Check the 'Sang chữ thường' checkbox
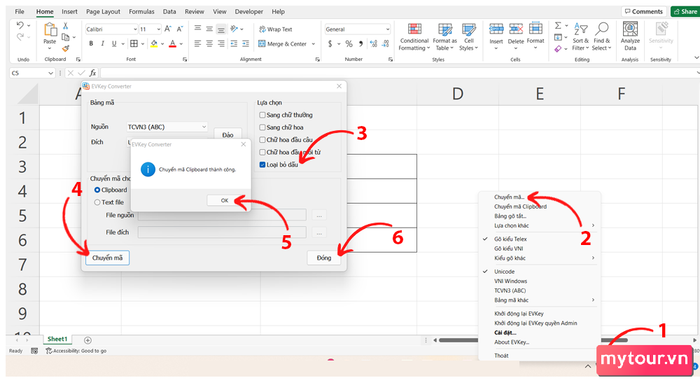The image size is (700, 385). [262, 115]
